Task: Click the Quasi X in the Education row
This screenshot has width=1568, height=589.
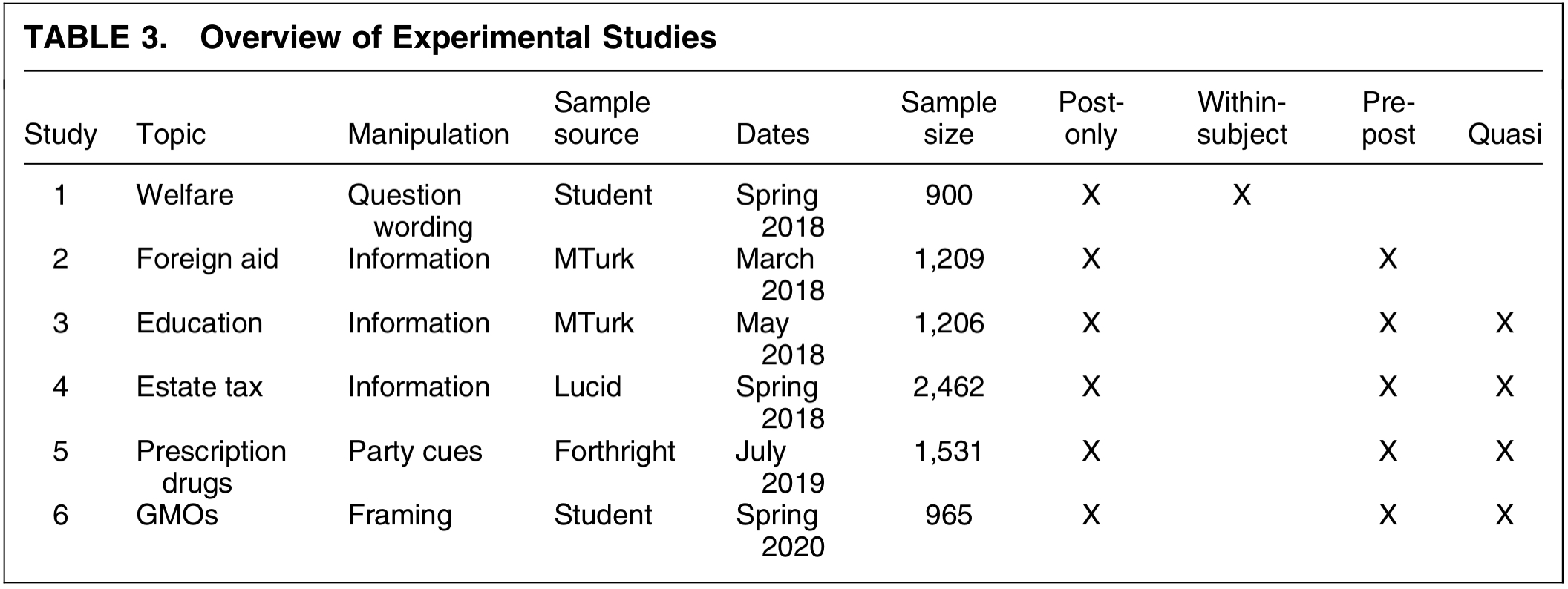Action: click(x=1504, y=323)
